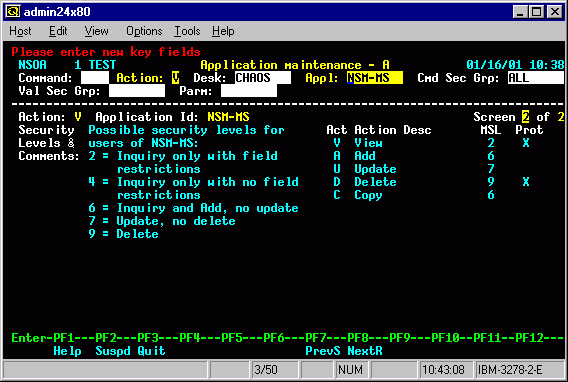Image resolution: width=568 pixels, height=382 pixels.
Task: Open the View menu
Action: (96, 31)
